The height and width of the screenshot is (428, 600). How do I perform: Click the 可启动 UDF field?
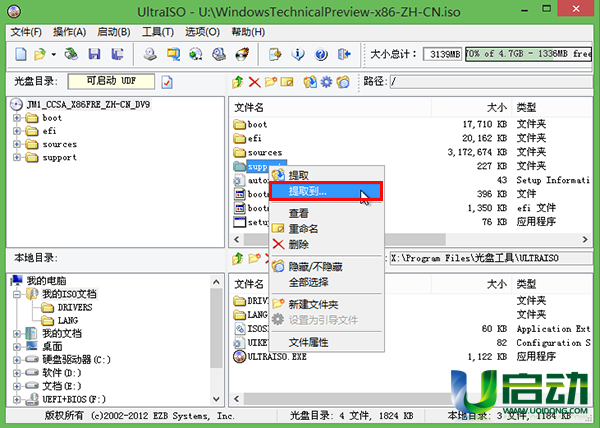111,81
